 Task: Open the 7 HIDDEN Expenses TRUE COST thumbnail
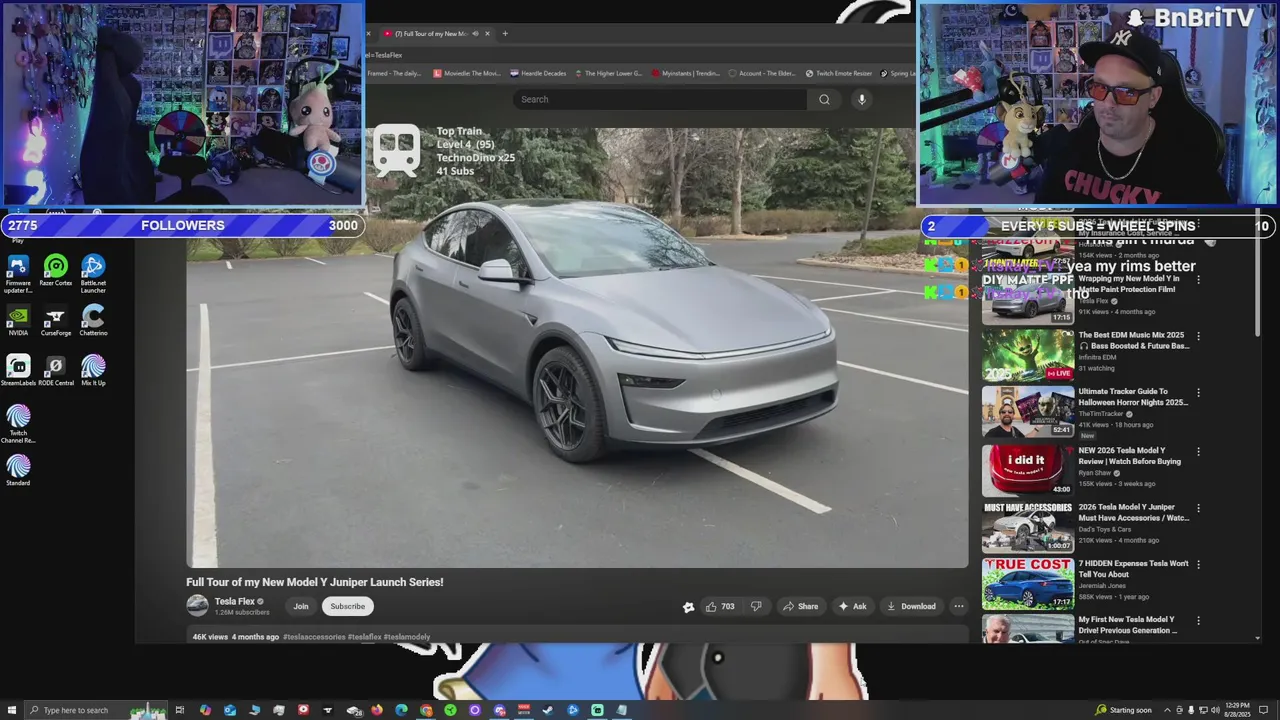coord(1027,583)
